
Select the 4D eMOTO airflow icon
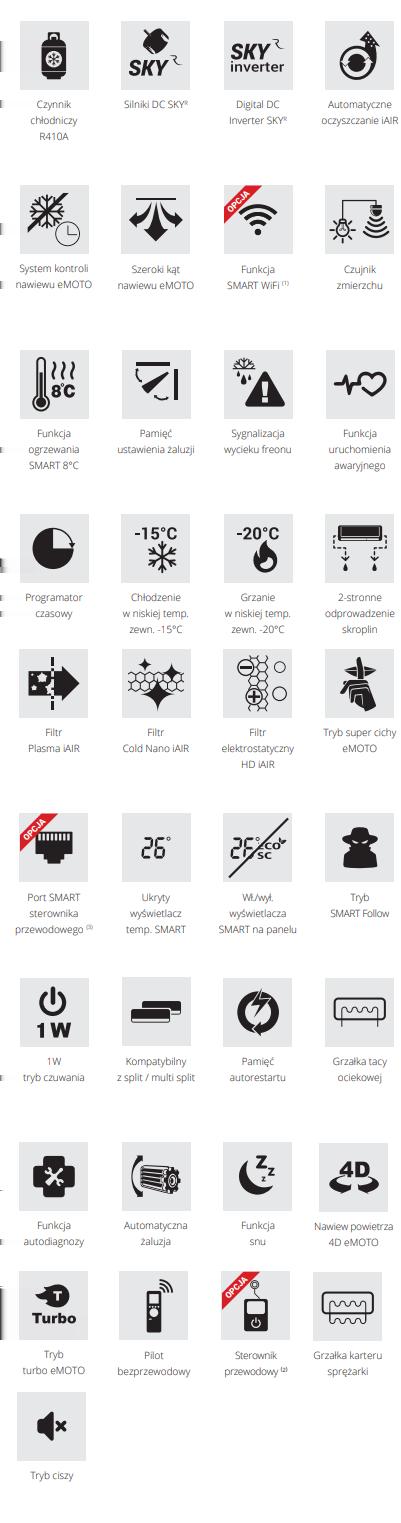coord(359,1177)
